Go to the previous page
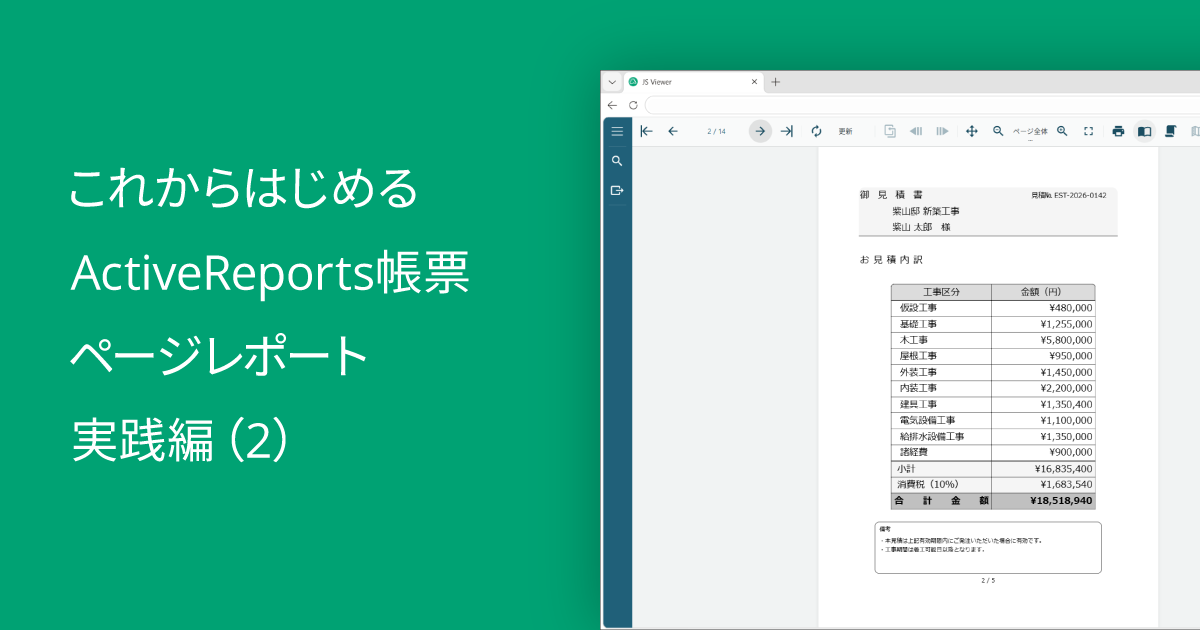The width and height of the screenshot is (1200, 630). coord(673,131)
